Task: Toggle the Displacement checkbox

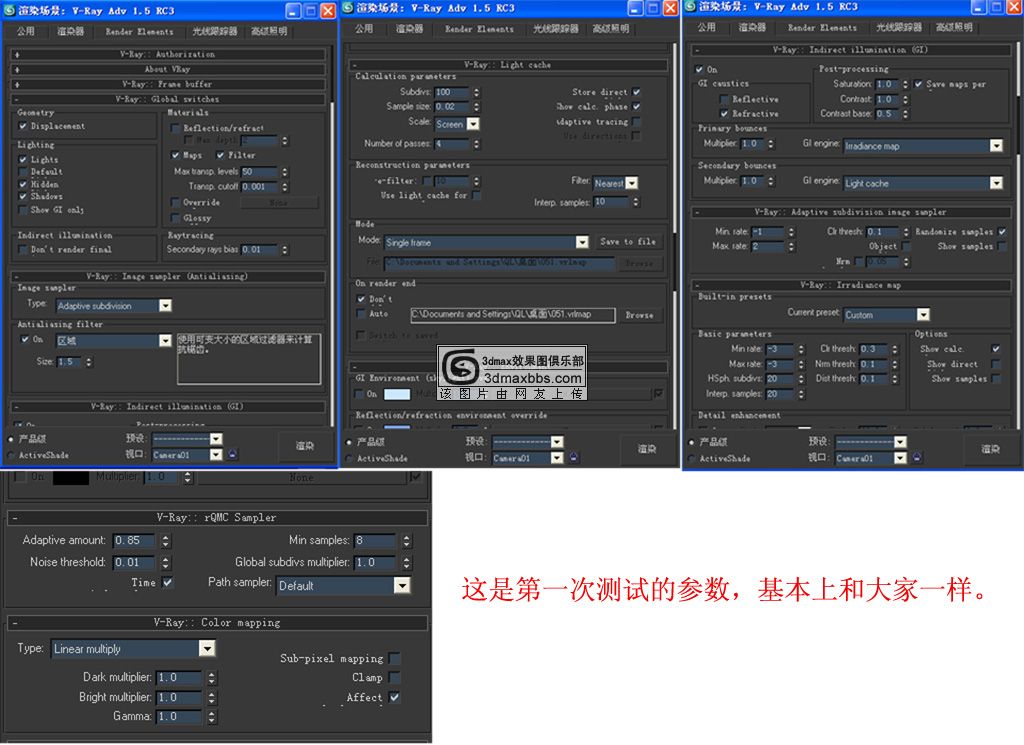Action: pyautogui.click(x=24, y=126)
